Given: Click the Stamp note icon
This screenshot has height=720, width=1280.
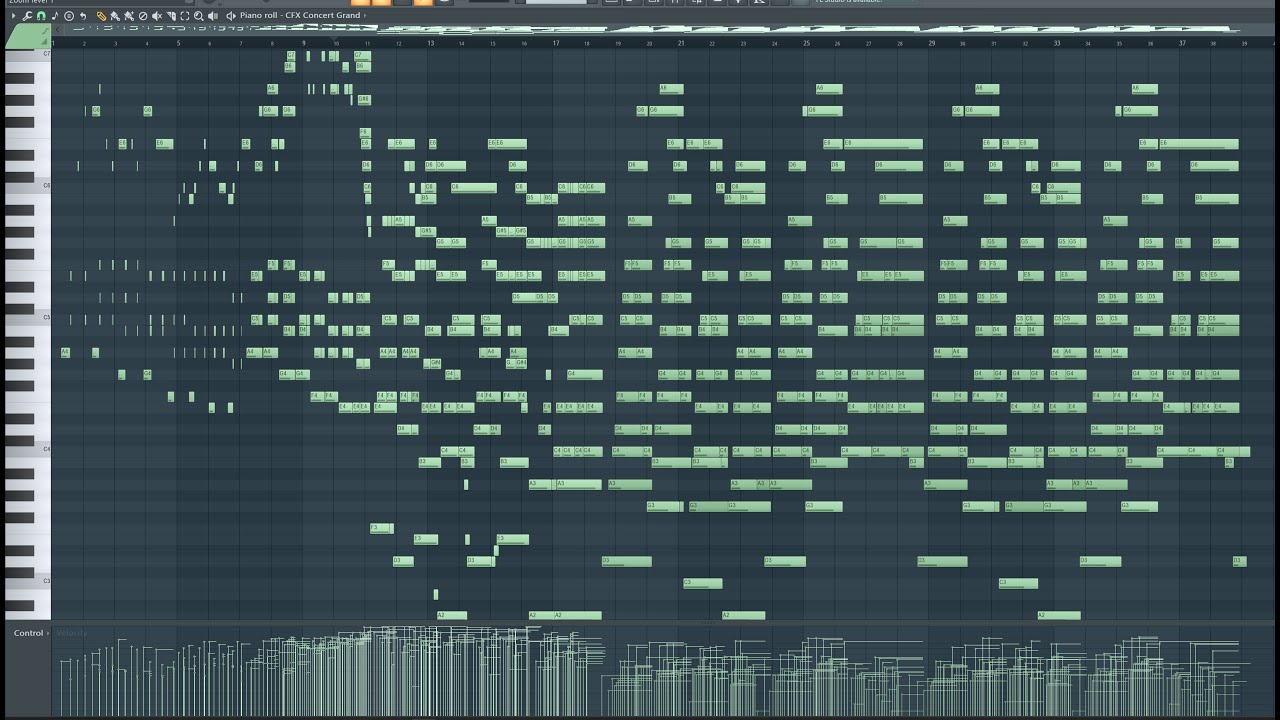Looking at the screenshot, I should click(x=54, y=16).
